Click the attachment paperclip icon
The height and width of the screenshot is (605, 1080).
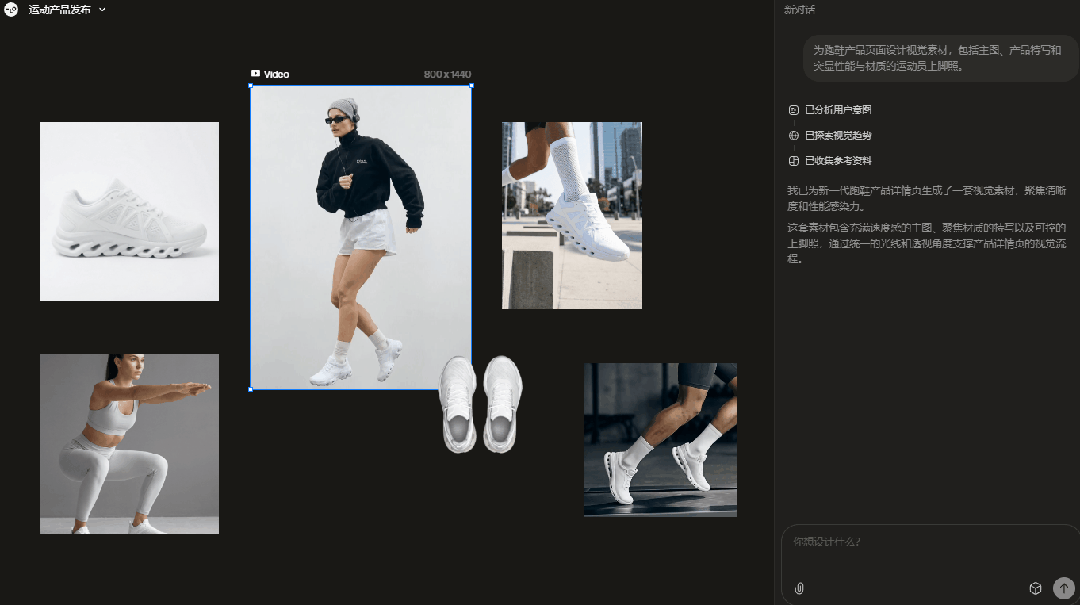[799, 588]
